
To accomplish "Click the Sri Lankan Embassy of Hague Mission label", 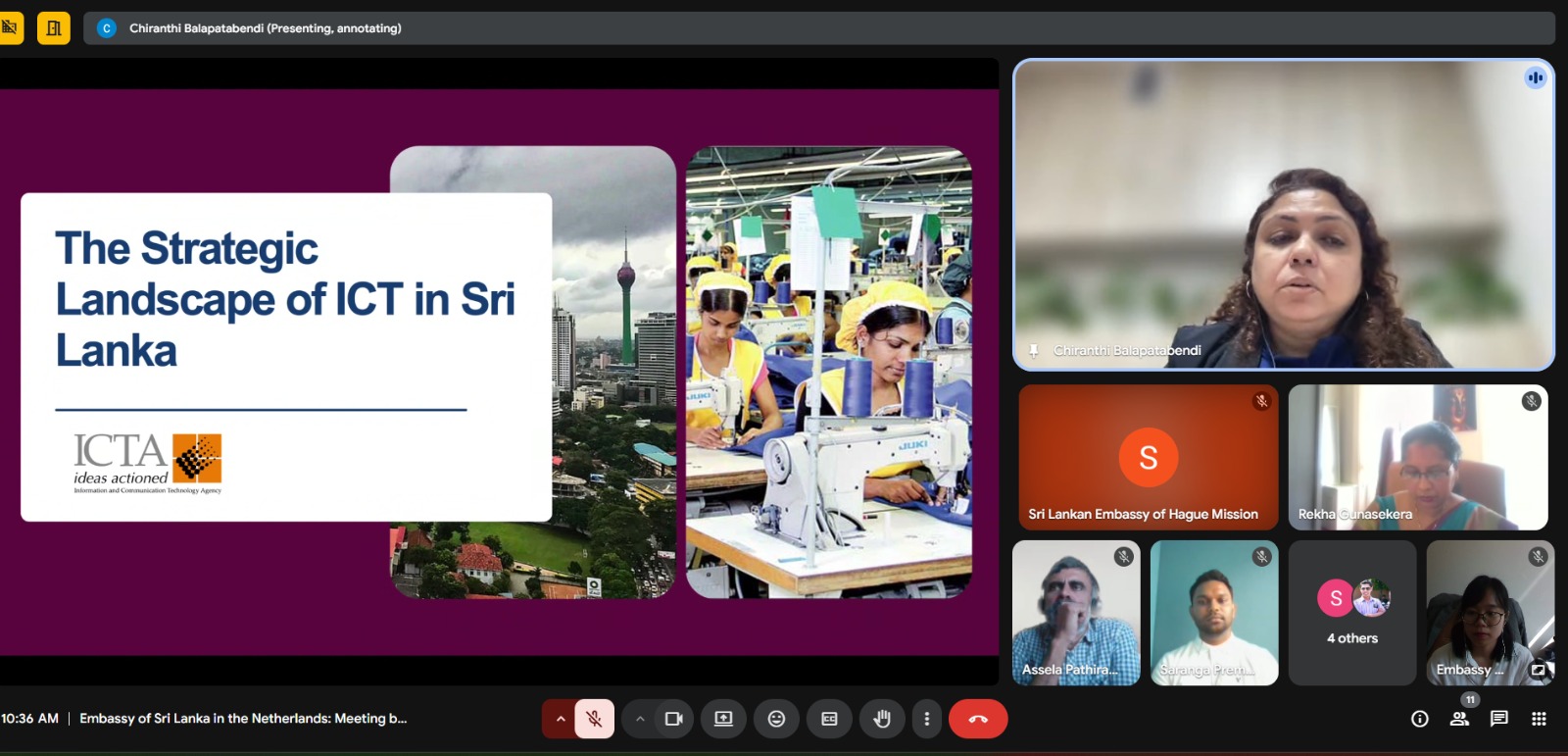I will [1143, 514].
